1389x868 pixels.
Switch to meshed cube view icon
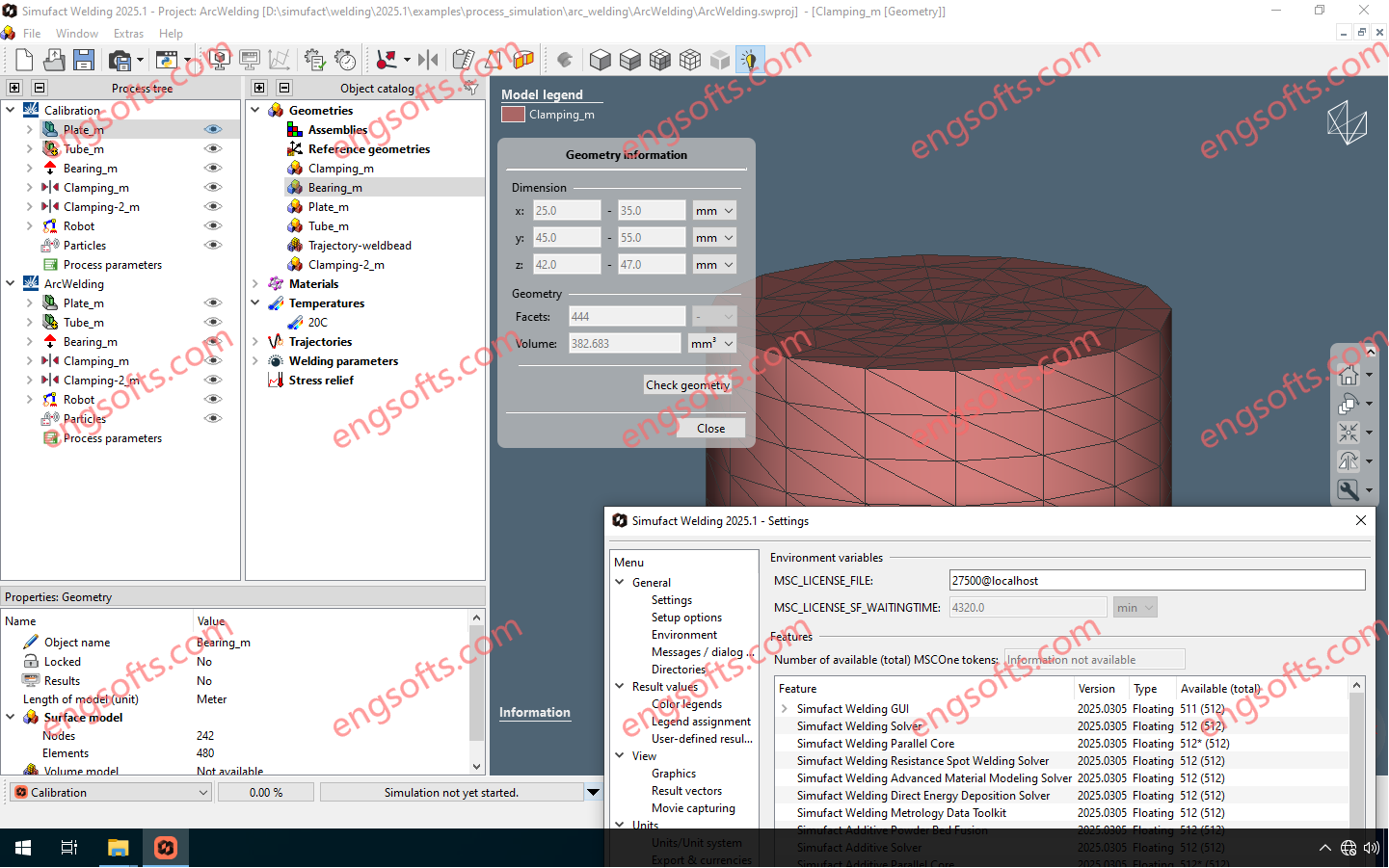click(660, 60)
